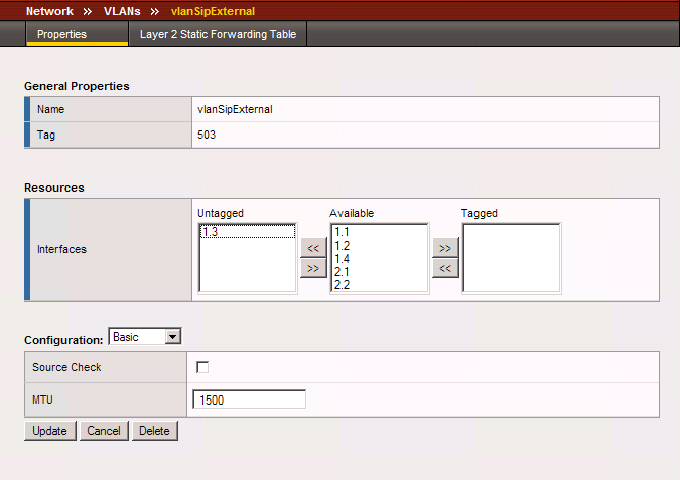Click Network in the breadcrumb

(x=49, y=11)
